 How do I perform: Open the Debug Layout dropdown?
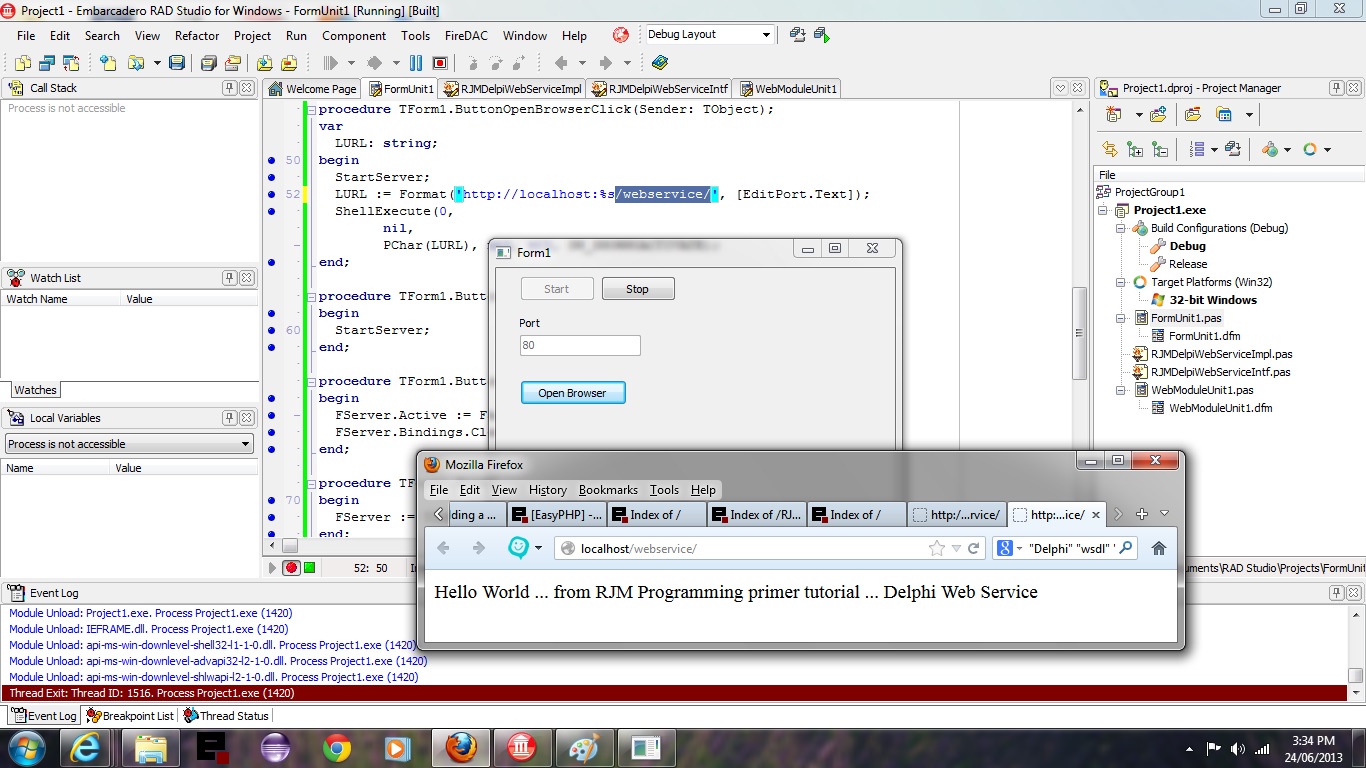tap(766, 34)
